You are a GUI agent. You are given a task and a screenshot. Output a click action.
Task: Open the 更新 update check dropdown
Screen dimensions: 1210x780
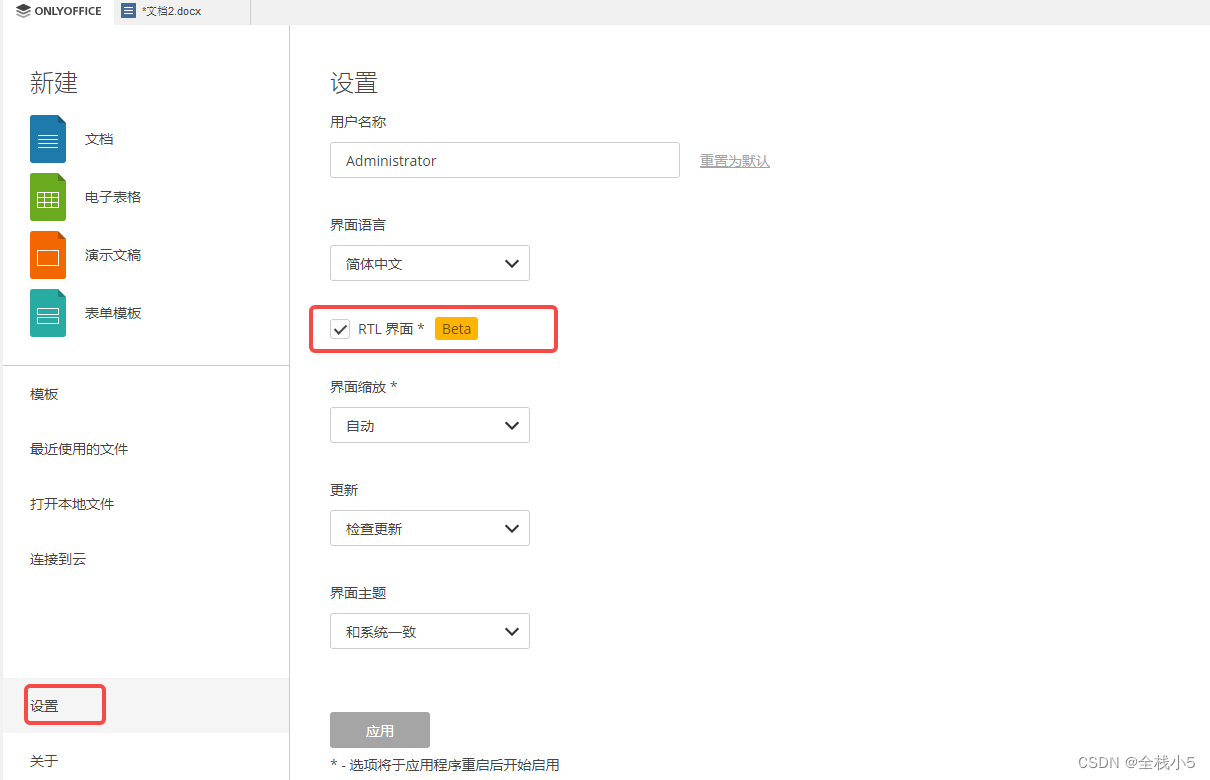click(x=430, y=528)
